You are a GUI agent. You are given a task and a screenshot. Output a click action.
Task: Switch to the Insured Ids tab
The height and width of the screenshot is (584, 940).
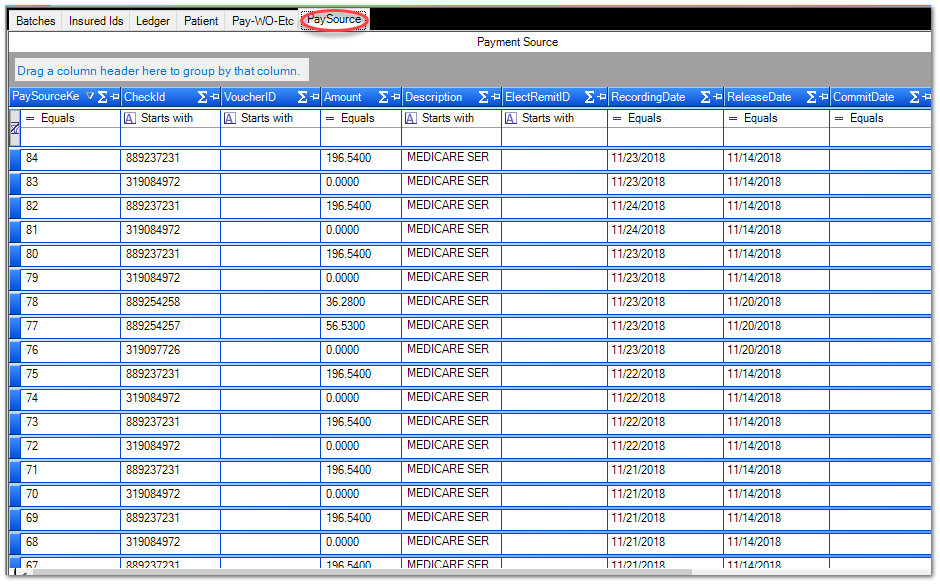point(96,21)
